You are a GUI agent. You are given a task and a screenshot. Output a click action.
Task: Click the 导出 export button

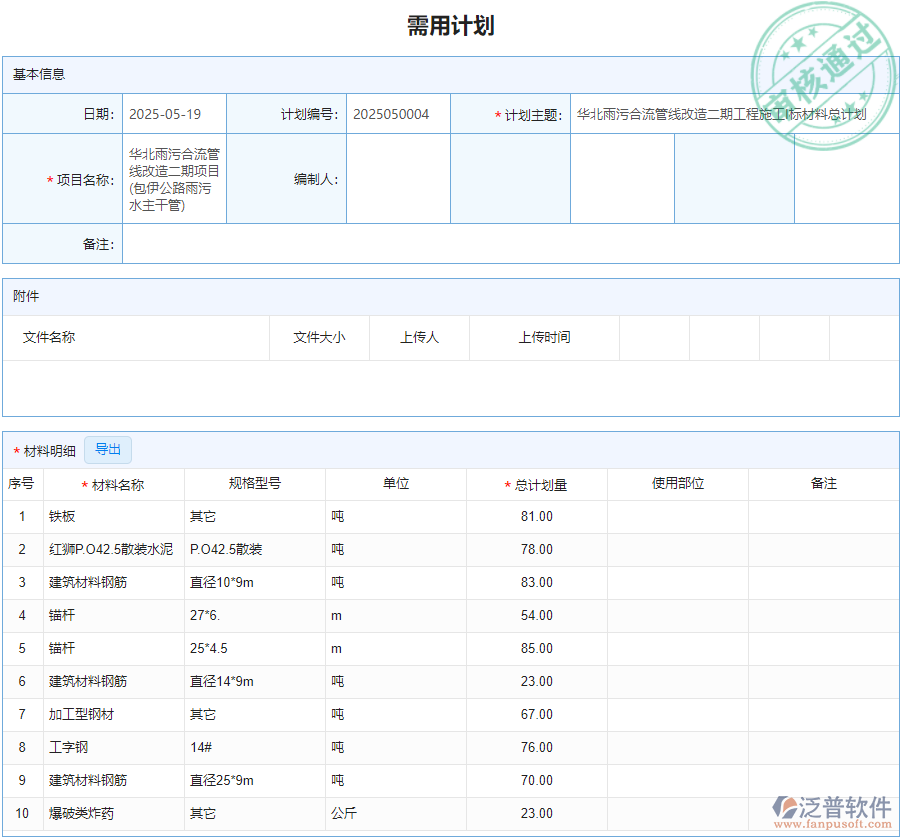click(107, 450)
